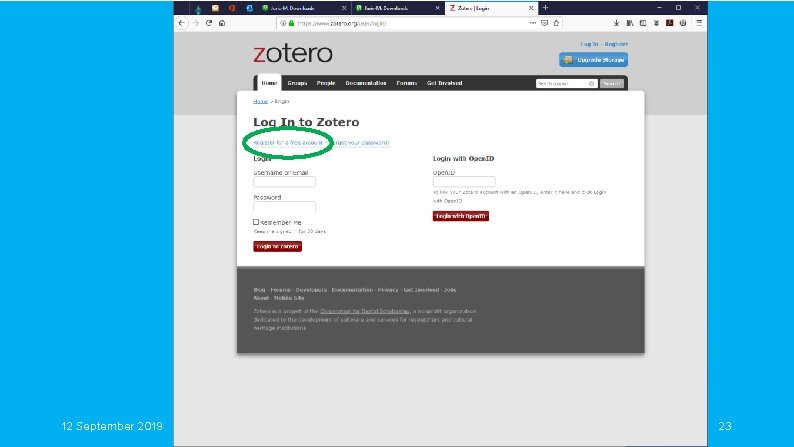Open the Forums footer link

[280, 290]
